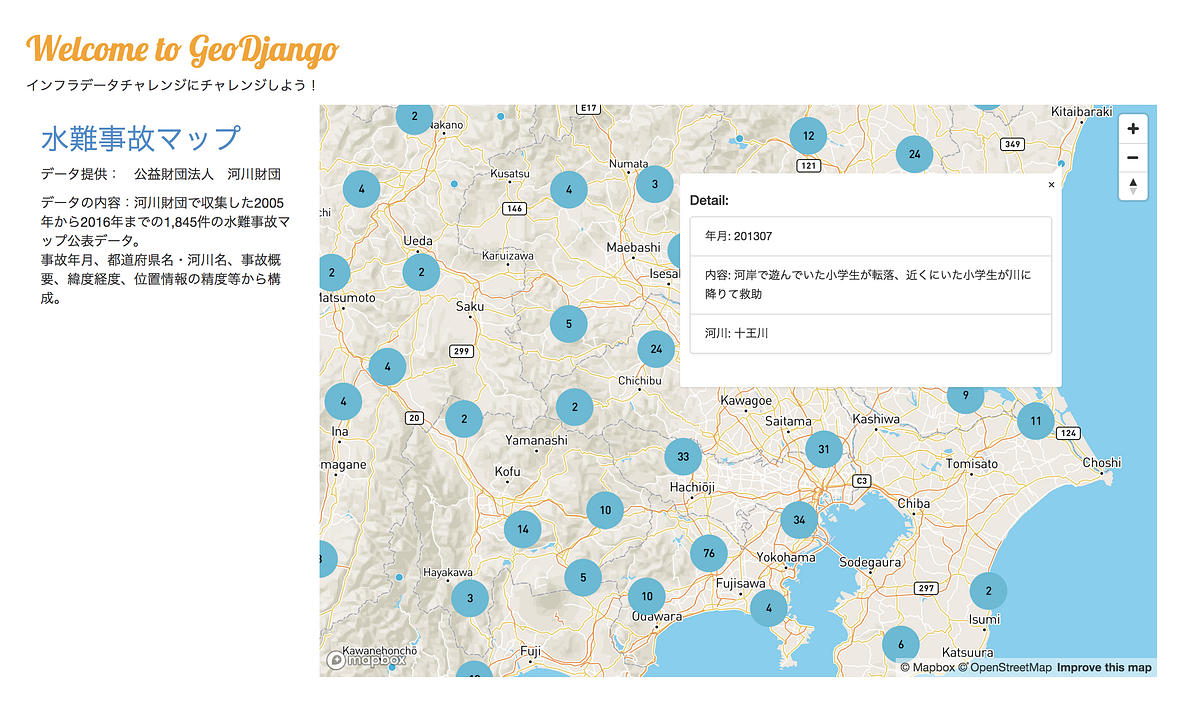Image resolution: width=1200 pixels, height=716 pixels.
Task: Click cluster marker 4 below Fujisawa
Action: (x=768, y=608)
